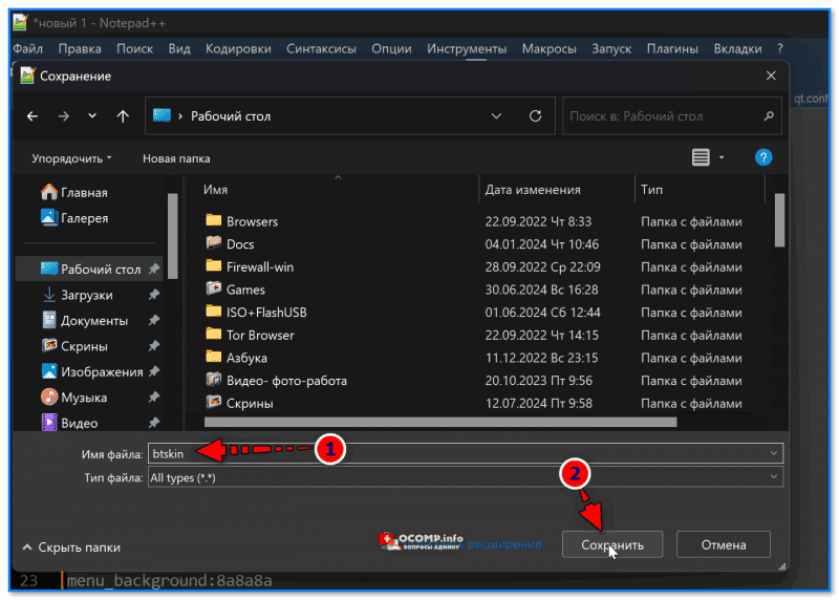
Task: Select the Games folder icon
Action: coord(213,290)
